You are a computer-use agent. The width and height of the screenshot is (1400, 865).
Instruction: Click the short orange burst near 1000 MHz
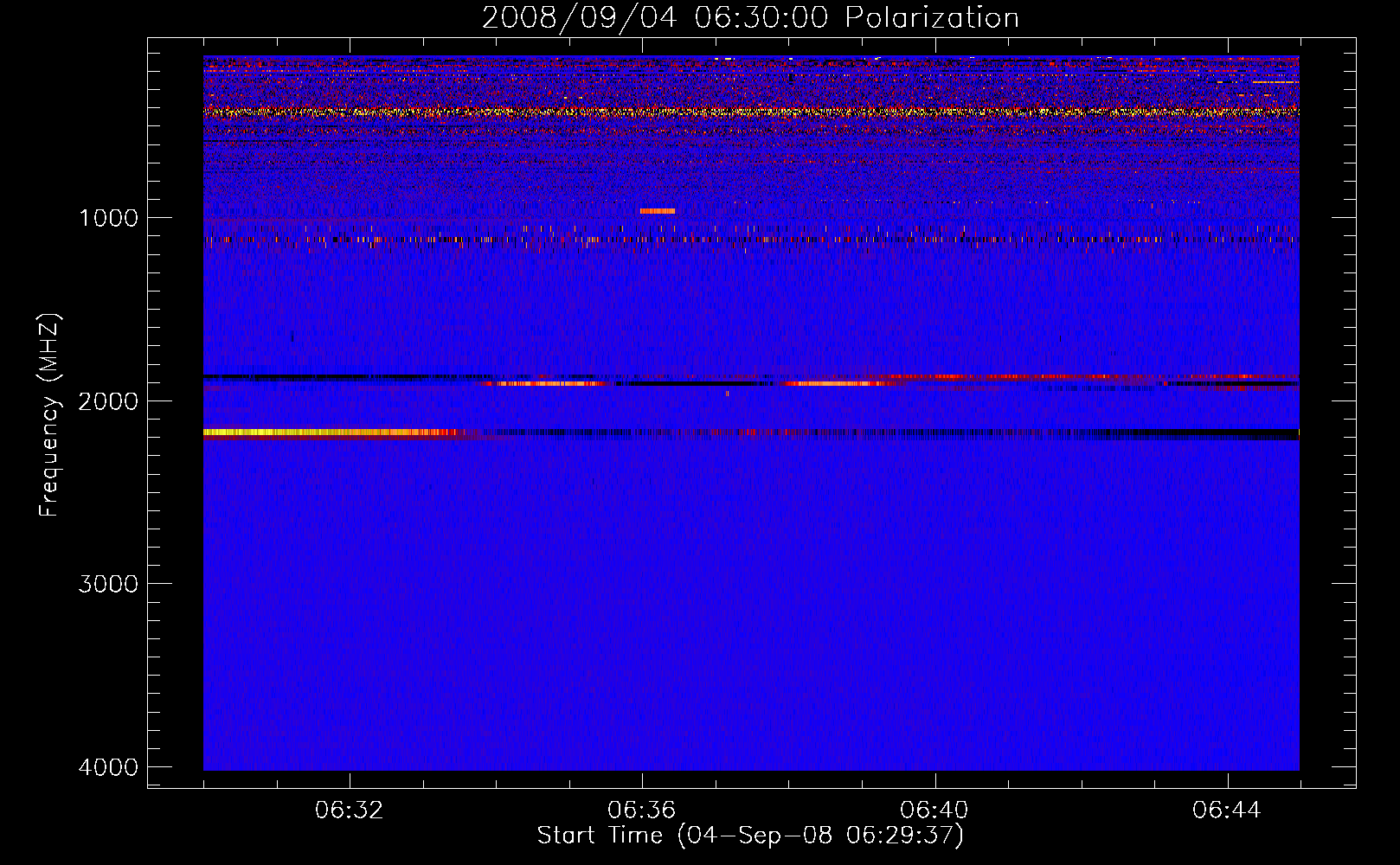[657, 211]
